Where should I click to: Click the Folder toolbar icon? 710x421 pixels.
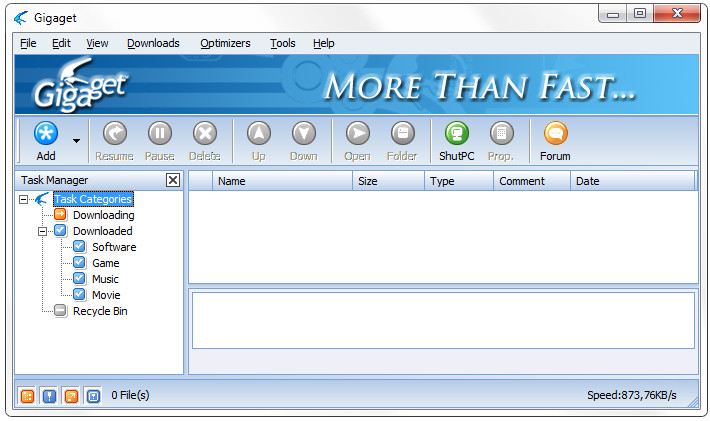point(403,134)
